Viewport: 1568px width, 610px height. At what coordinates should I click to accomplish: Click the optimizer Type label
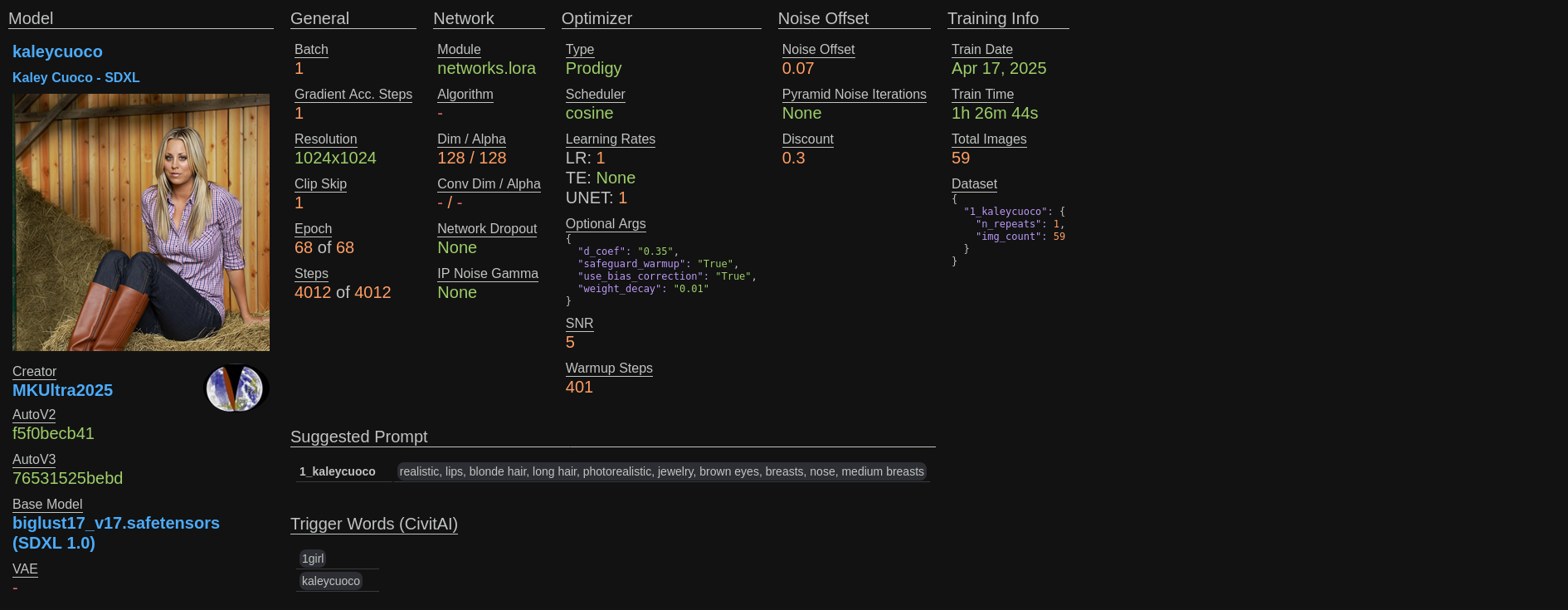pyautogui.click(x=580, y=50)
